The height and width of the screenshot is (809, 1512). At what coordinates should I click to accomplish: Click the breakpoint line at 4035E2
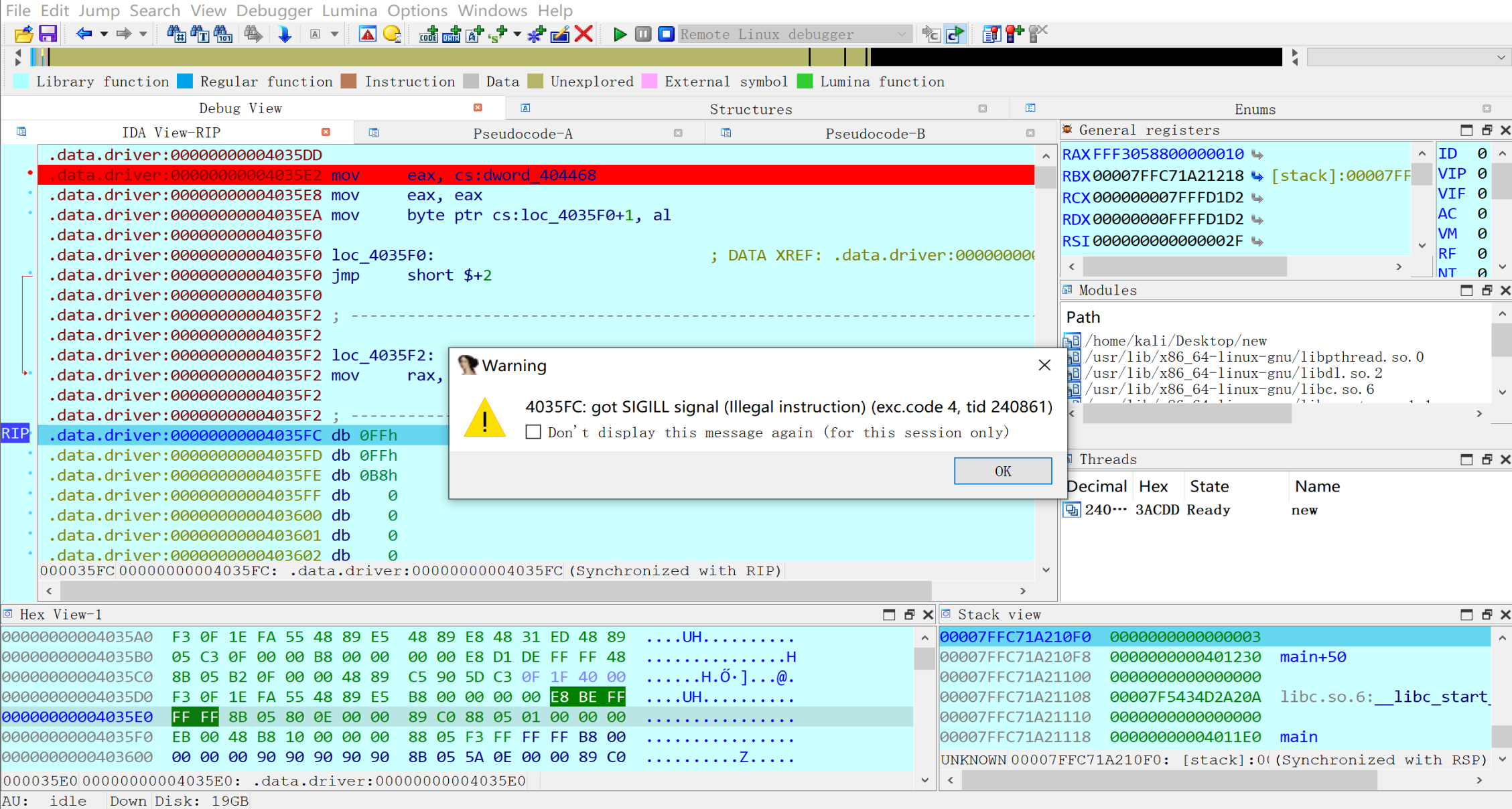(536, 175)
